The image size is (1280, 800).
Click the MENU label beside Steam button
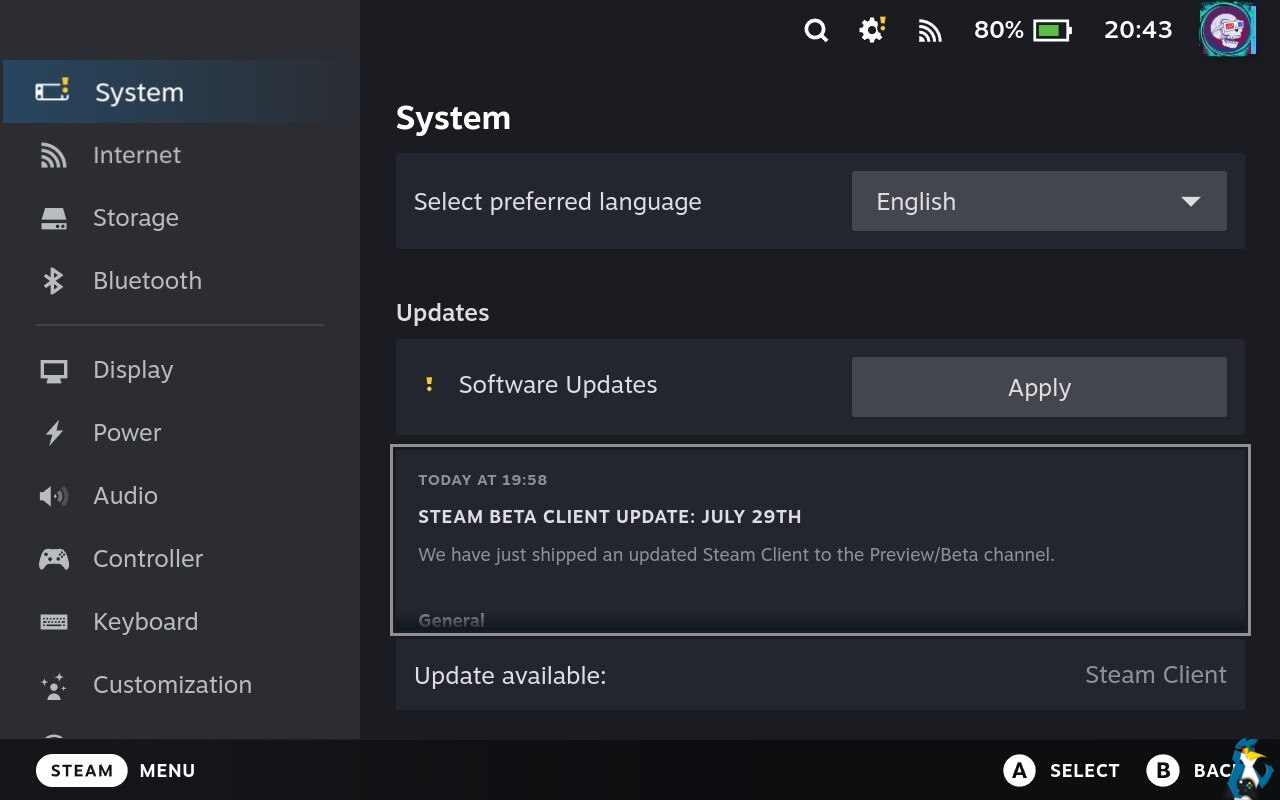point(168,771)
